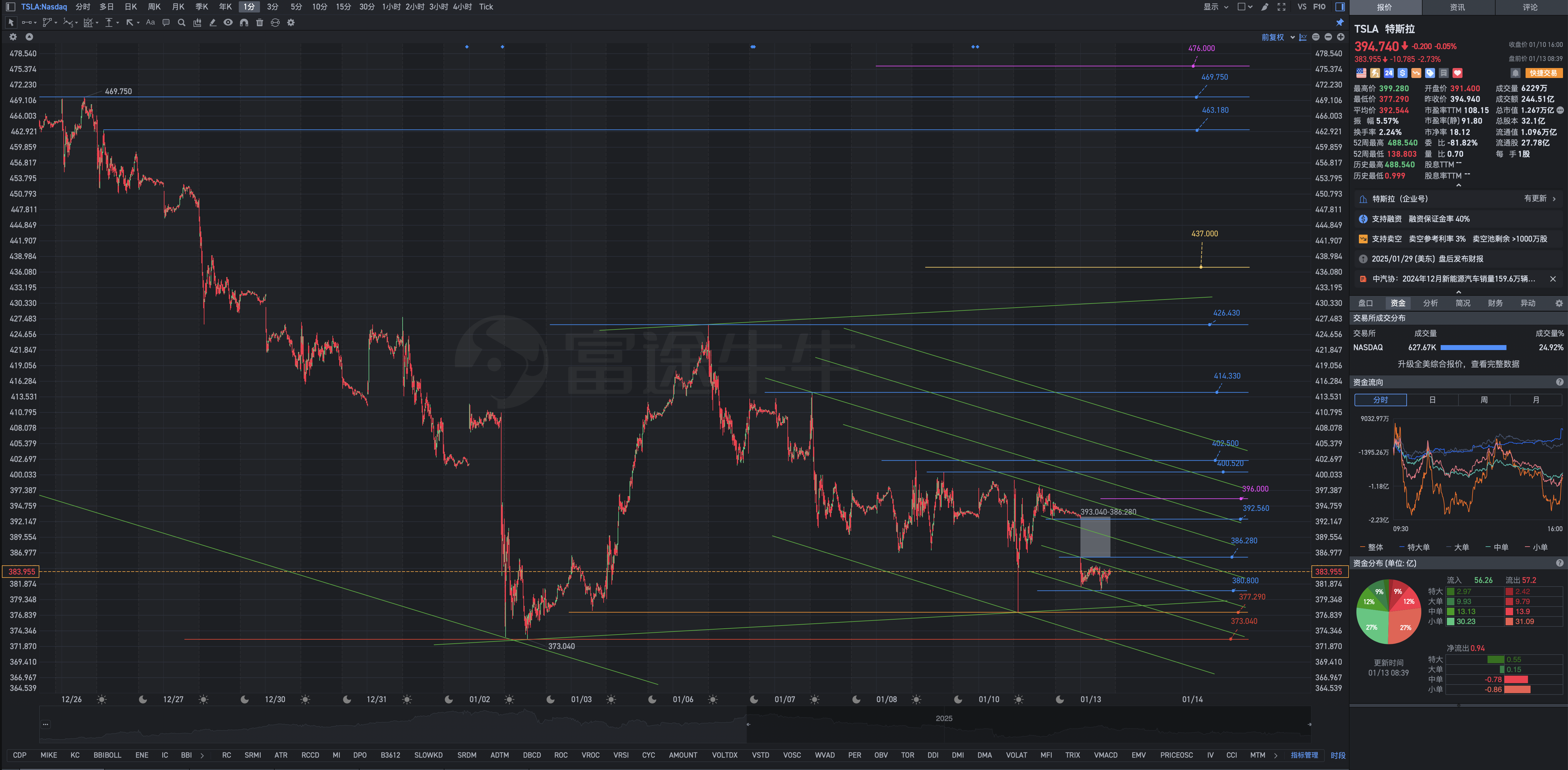Click help icon for 资金流向
This screenshot has width=1568, height=770.
(x=1560, y=382)
